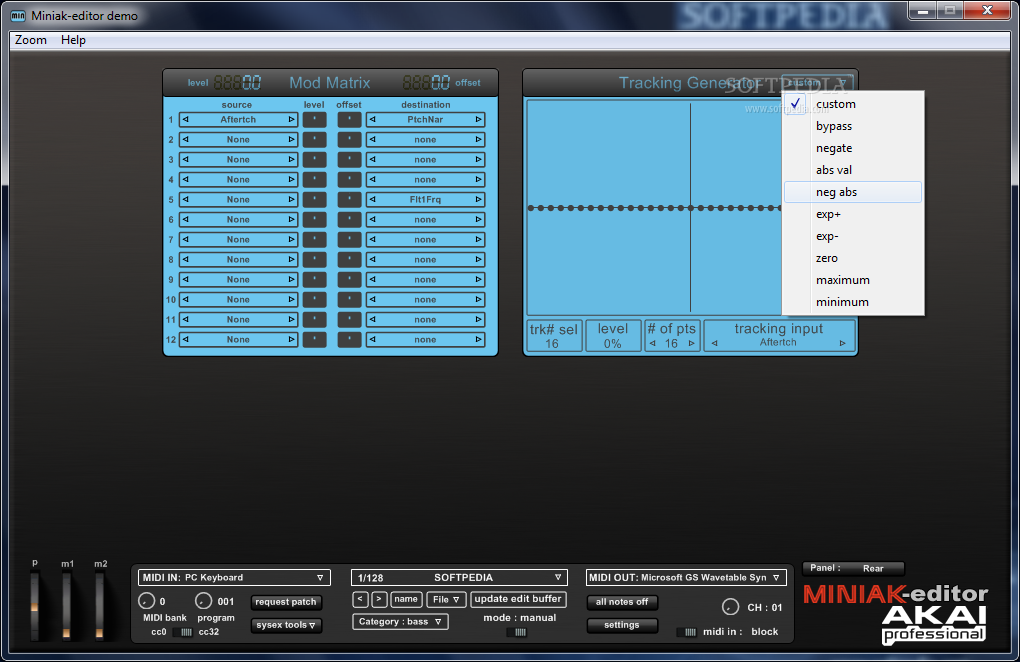Choose exp+ from tracking presets
This screenshot has height=662, width=1020.
tap(853, 214)
